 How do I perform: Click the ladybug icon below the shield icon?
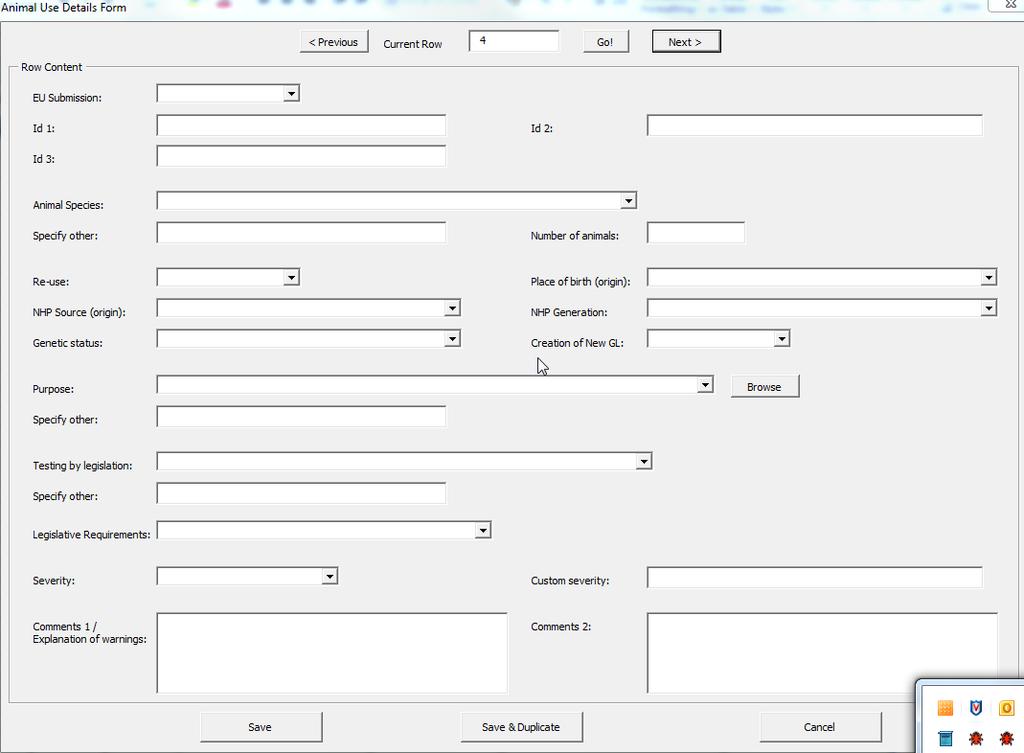[976, 738]
